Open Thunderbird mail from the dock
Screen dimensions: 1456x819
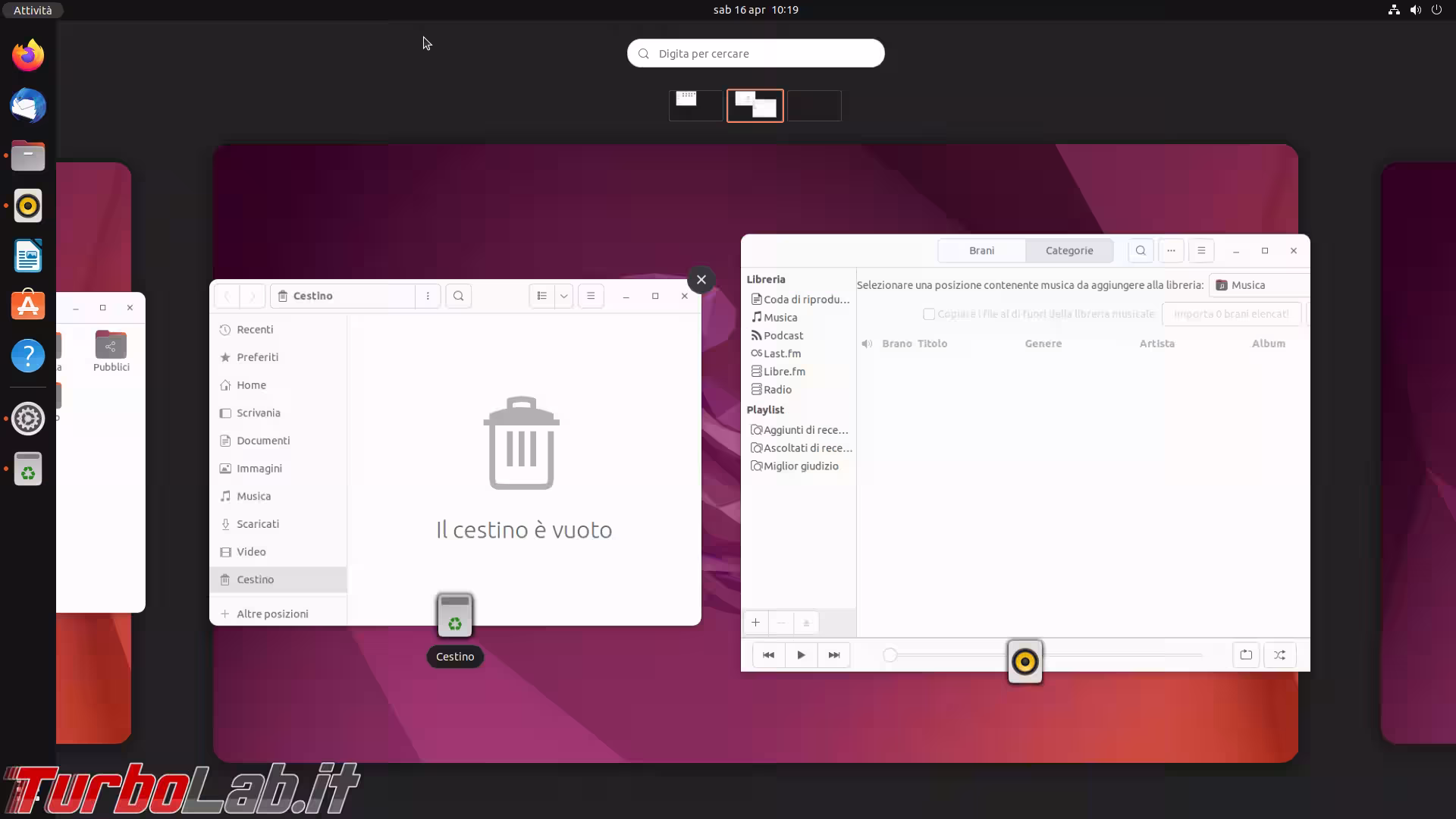point(28,105)
